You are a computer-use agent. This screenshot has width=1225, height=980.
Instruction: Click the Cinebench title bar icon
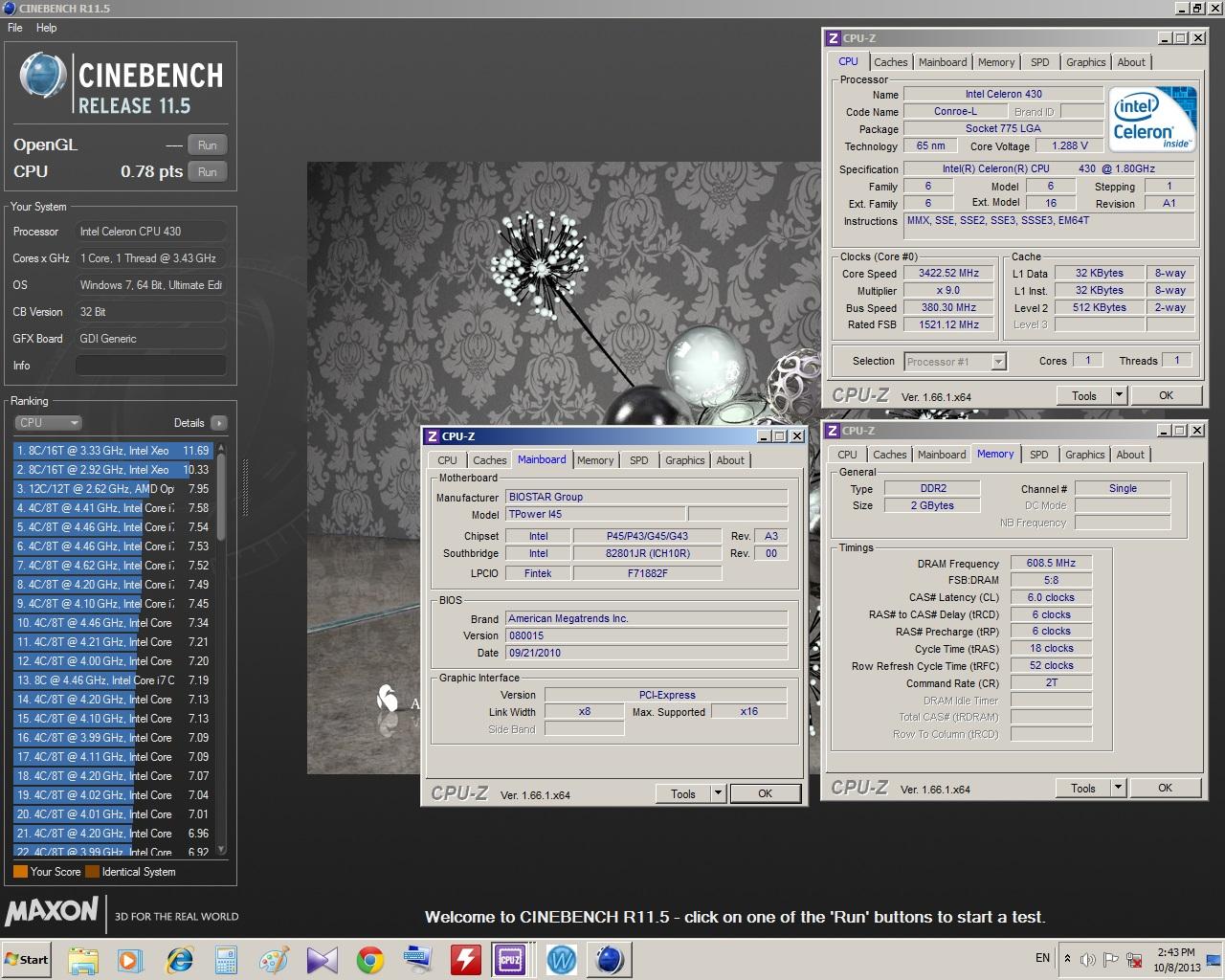point(9,8)
